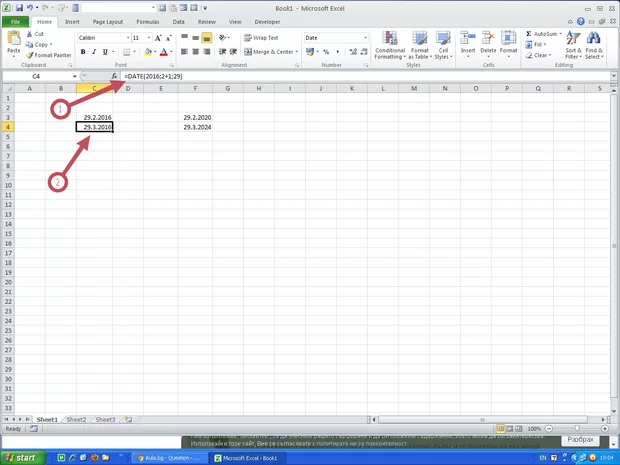Click the Insert Function fx icon
This screenshot has width=620, height=465.
[114, 76]
